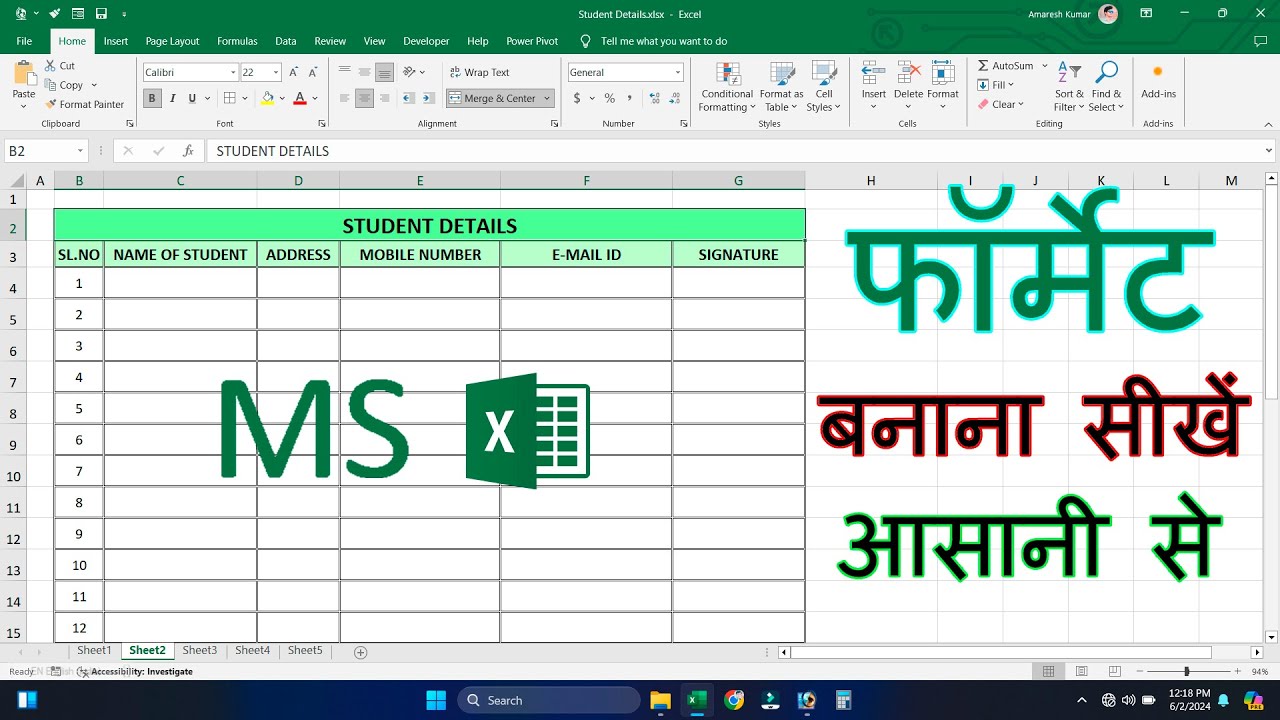Switch to the Page Layout tab
The height and width of the screenshot is (720, 1280).
(x=172, y=41)
